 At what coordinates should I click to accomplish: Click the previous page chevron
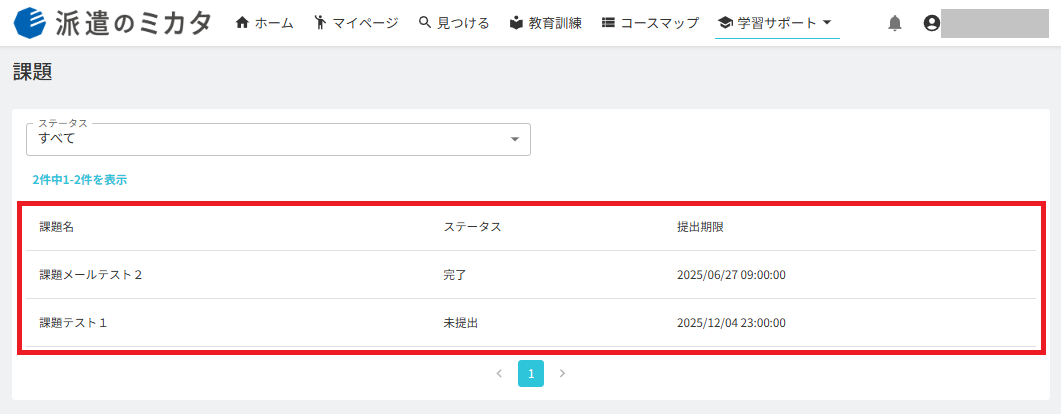tap(499, 373)
